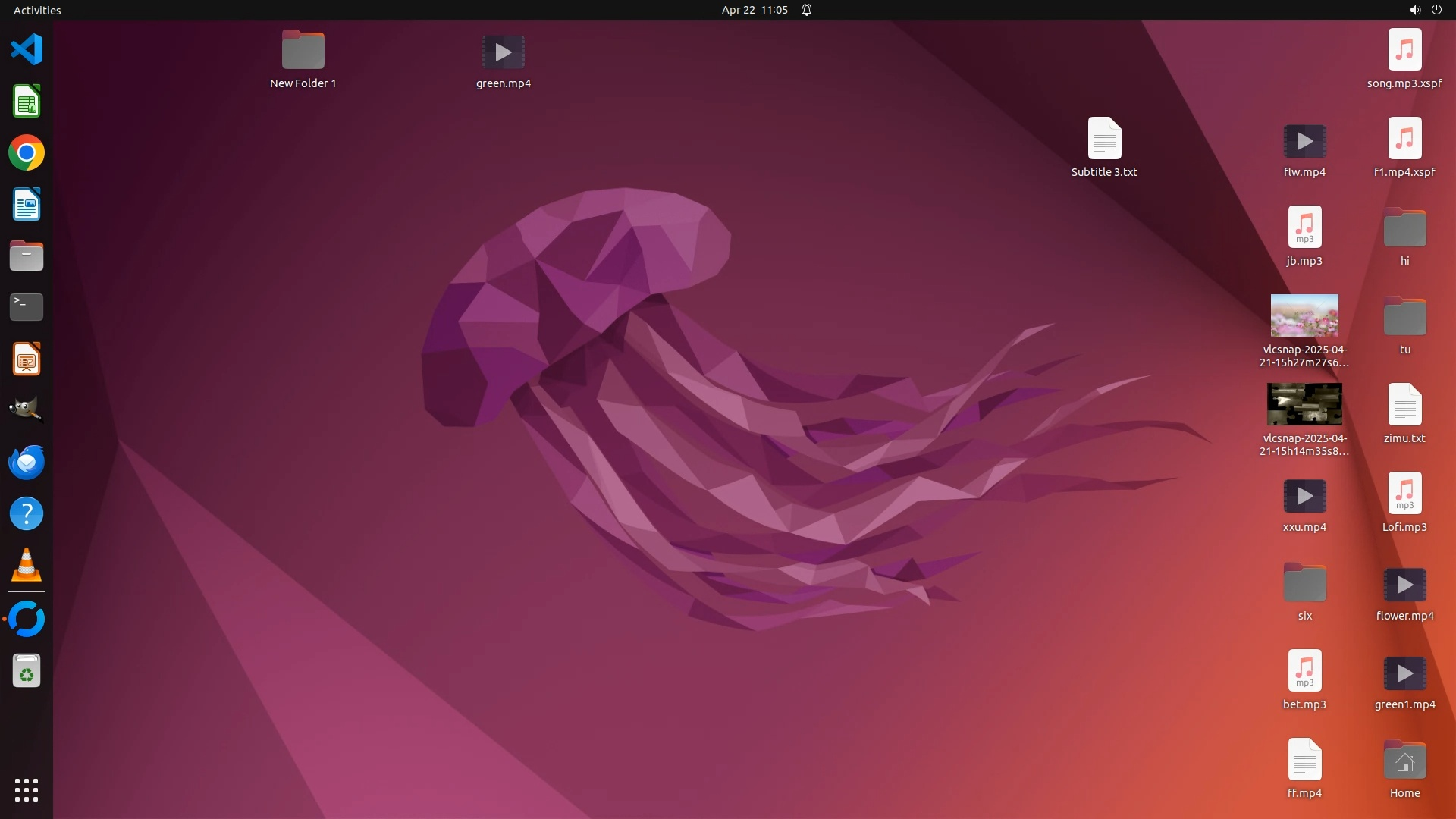Screen dimensions: 1456x819
Task: Select green.mp4 video file on desktop
Action: (503, 52)
